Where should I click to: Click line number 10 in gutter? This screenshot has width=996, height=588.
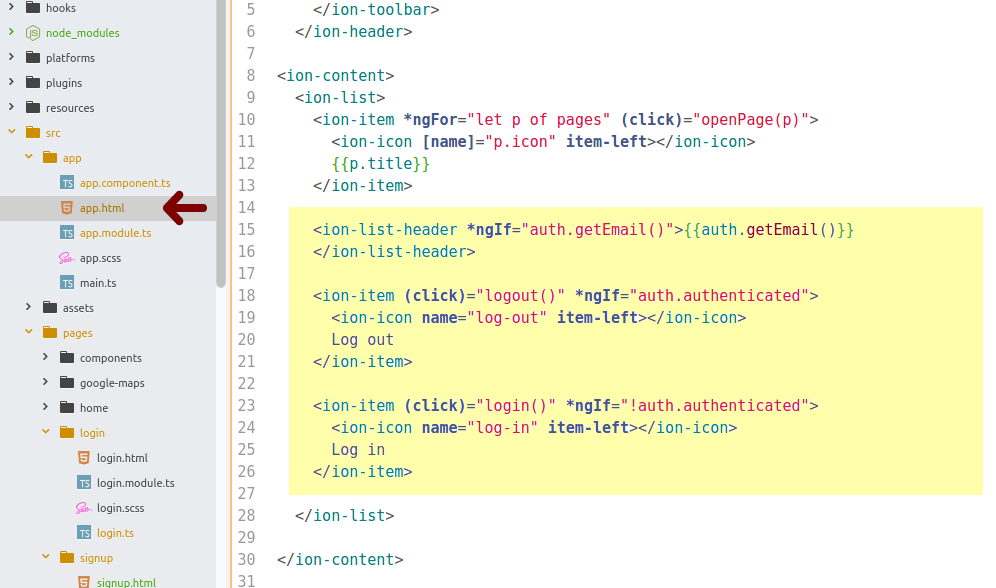coord(246,119)
